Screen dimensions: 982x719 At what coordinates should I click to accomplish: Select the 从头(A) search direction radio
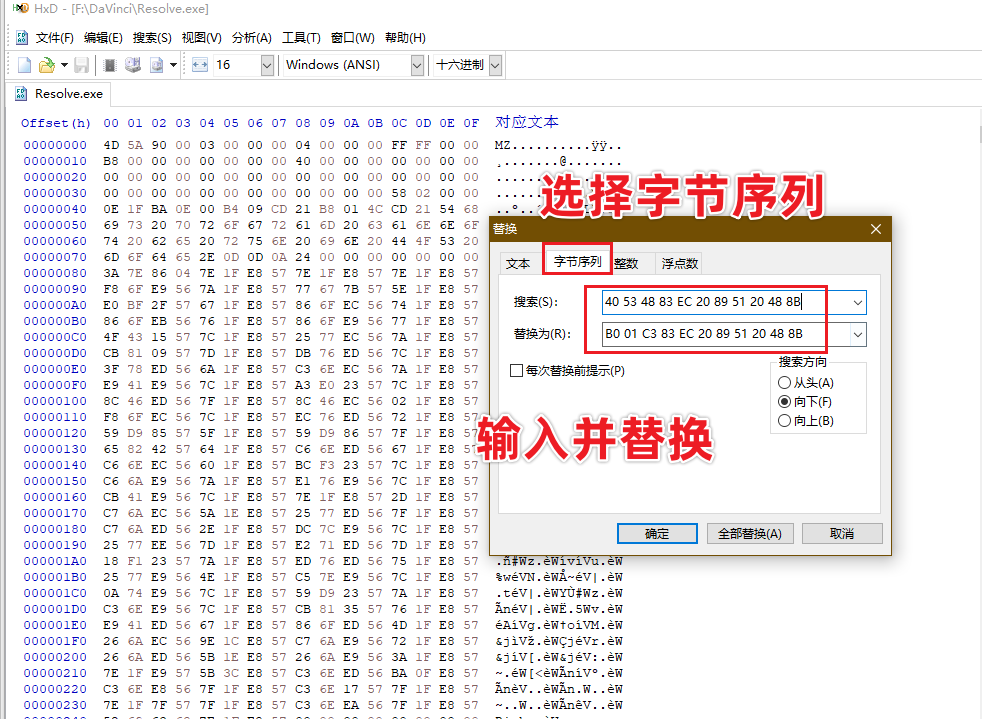coord(784,383)
